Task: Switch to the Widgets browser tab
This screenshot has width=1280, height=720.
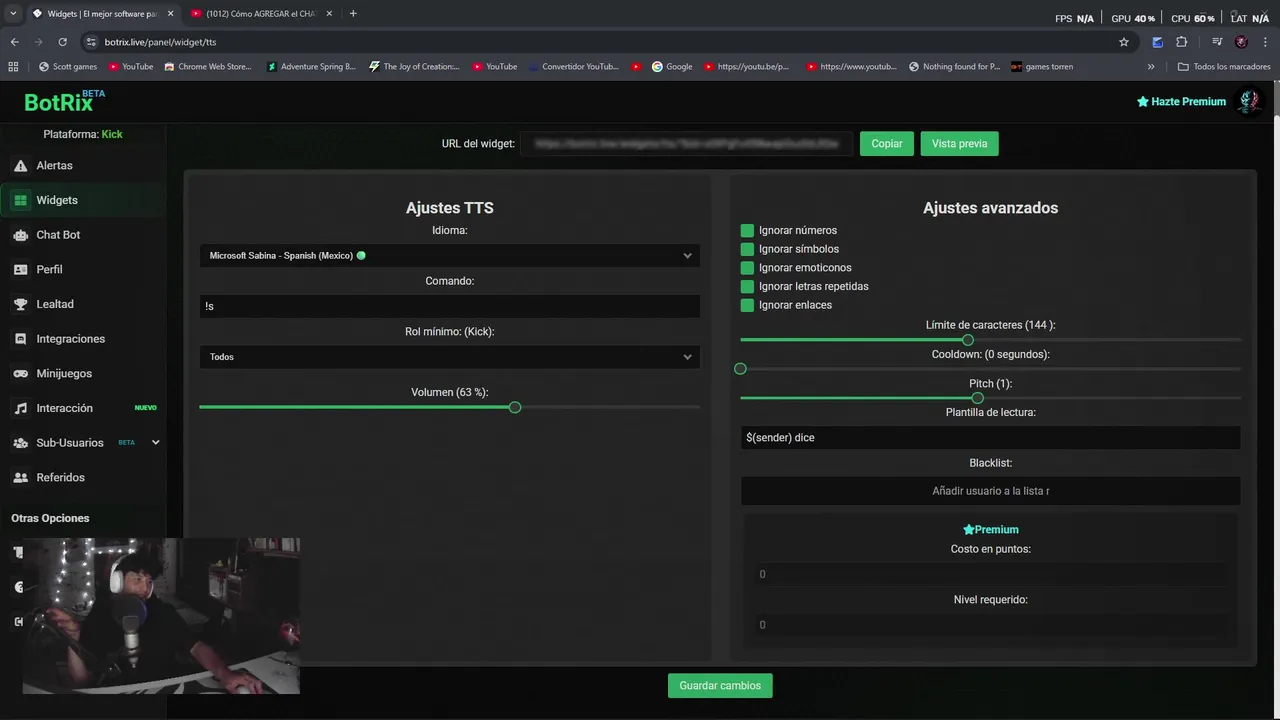Action: pos(100,14)
